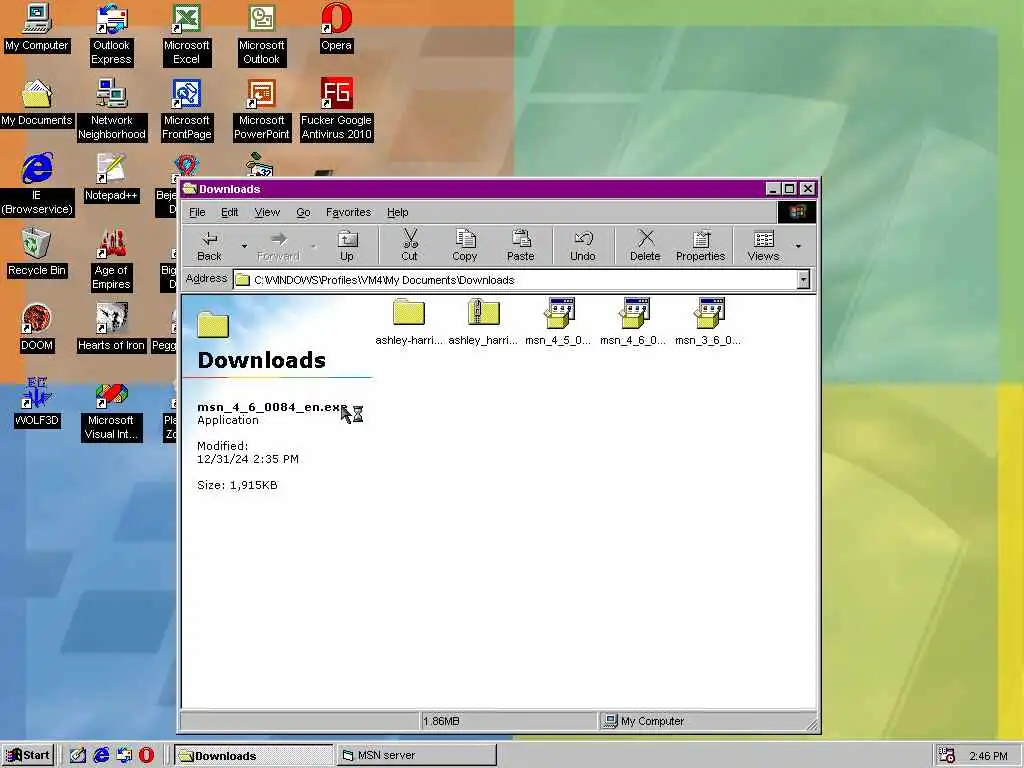Screen dimensions: 1024x768
Task: Select the msn_4_5_0... installer file
Action: 558,322
